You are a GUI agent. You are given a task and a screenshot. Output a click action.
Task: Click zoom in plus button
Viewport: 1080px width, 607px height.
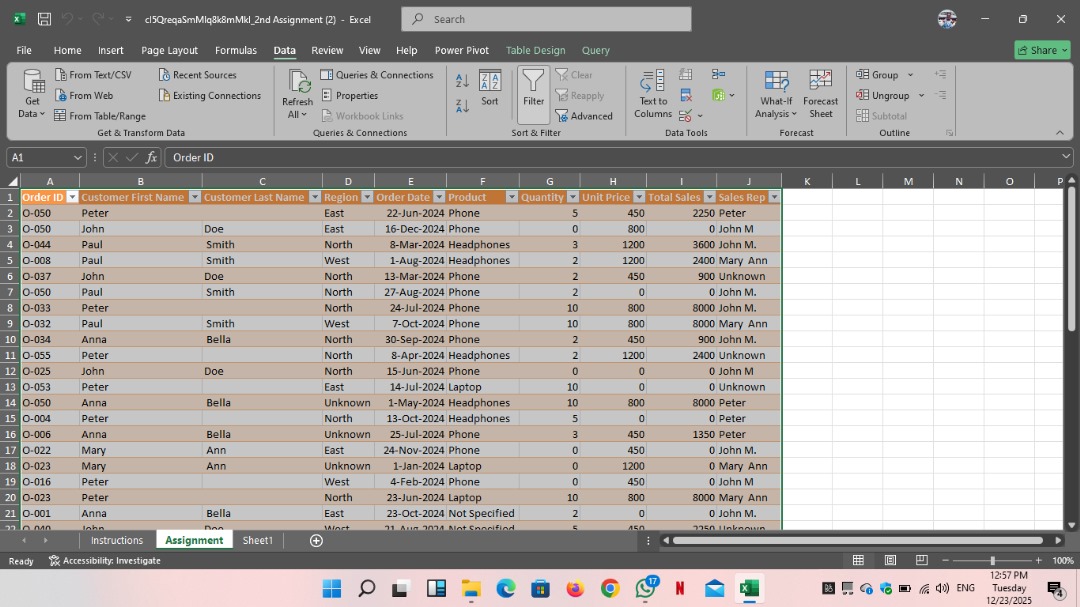[1039, 561]
